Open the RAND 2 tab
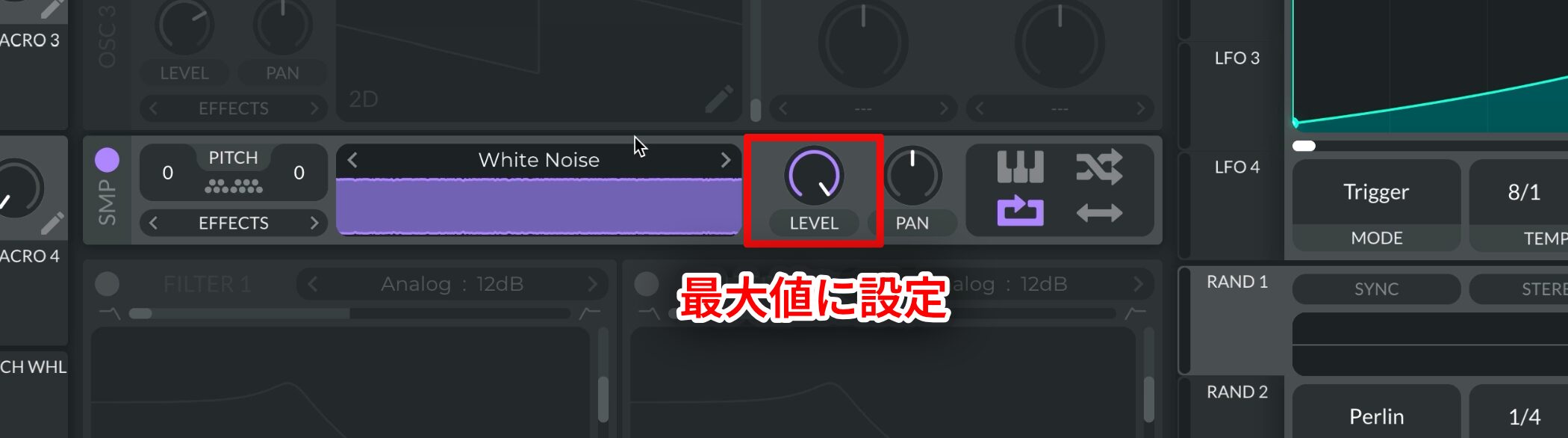This screenshot has width=1568, height=438. (1236, 392)
